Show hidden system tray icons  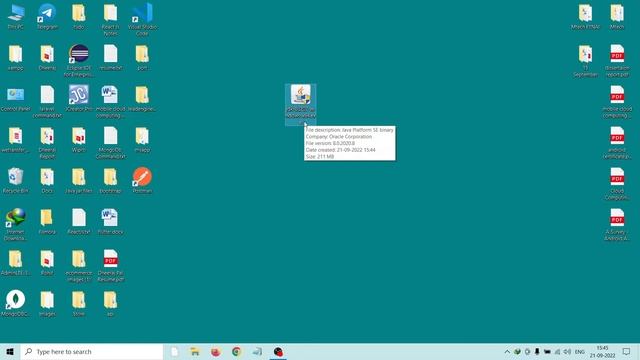tap(507, 351)
